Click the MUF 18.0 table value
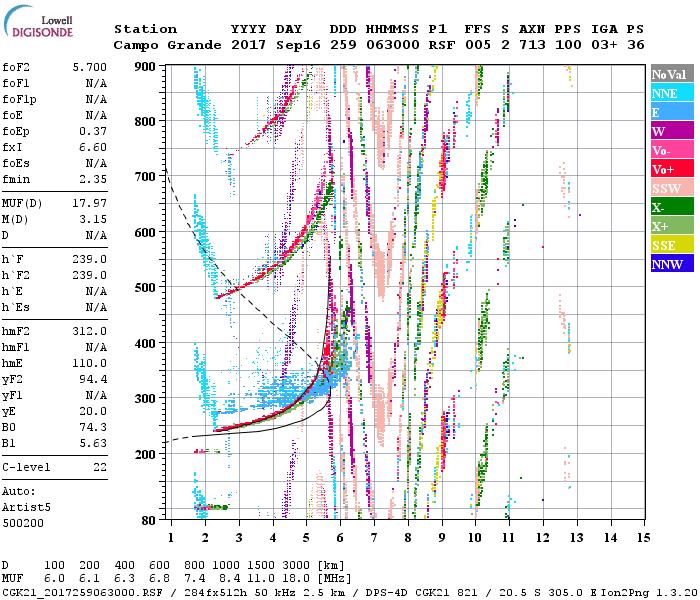Screen dimensions: 700x600 296,579
